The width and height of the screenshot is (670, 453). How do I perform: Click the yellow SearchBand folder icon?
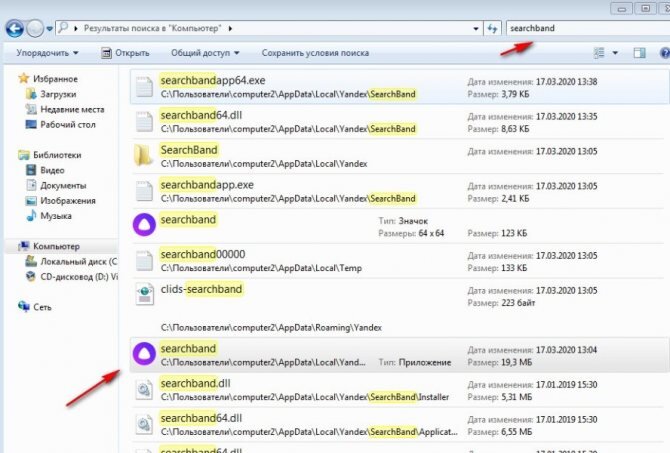(x=143, y=155)
